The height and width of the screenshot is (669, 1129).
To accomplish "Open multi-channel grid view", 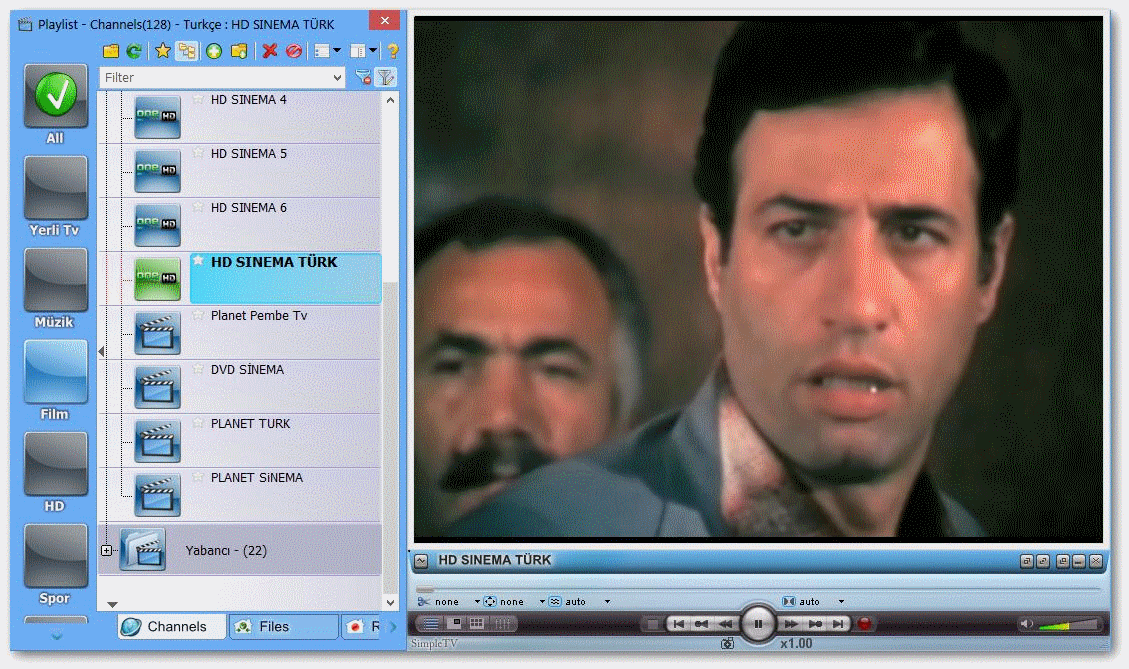I will point(477,624).
